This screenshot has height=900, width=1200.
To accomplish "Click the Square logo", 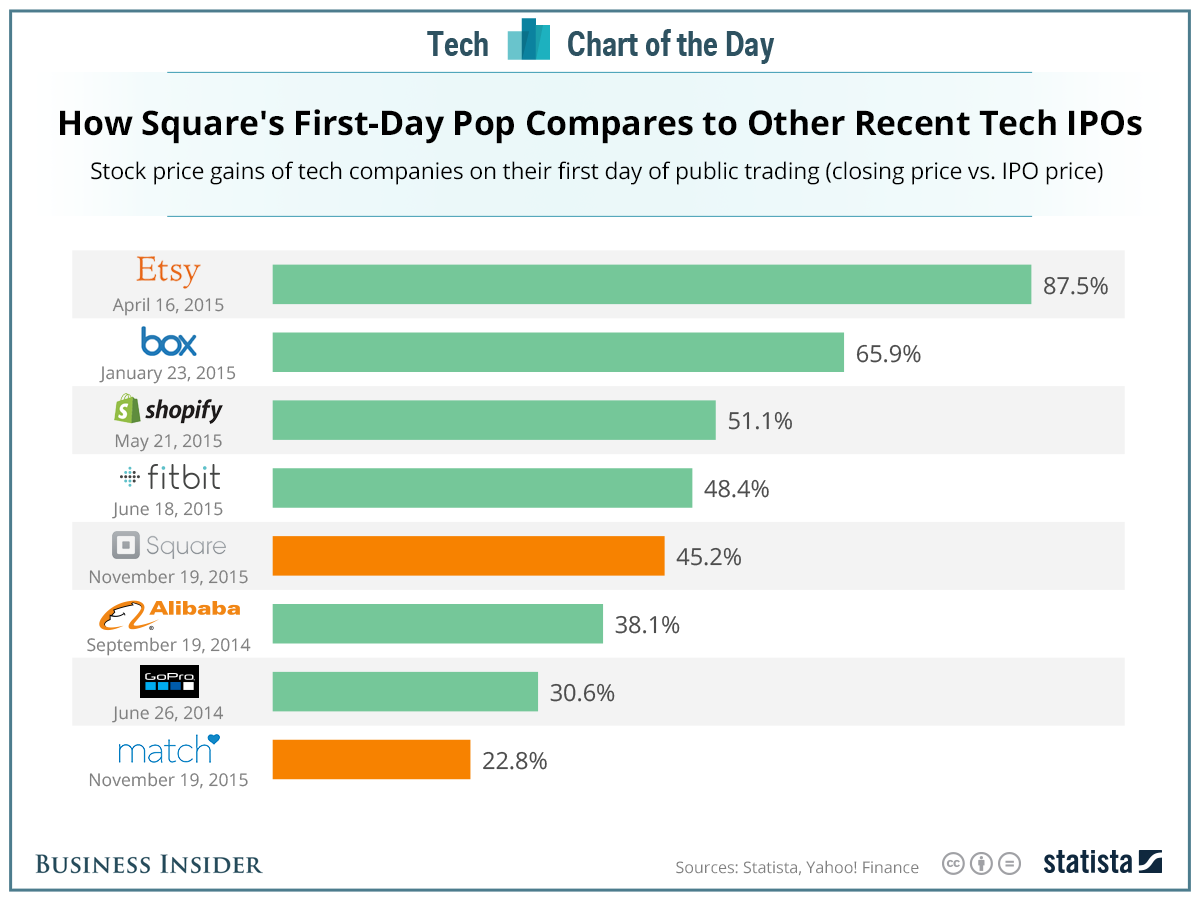I will point(169,546).
